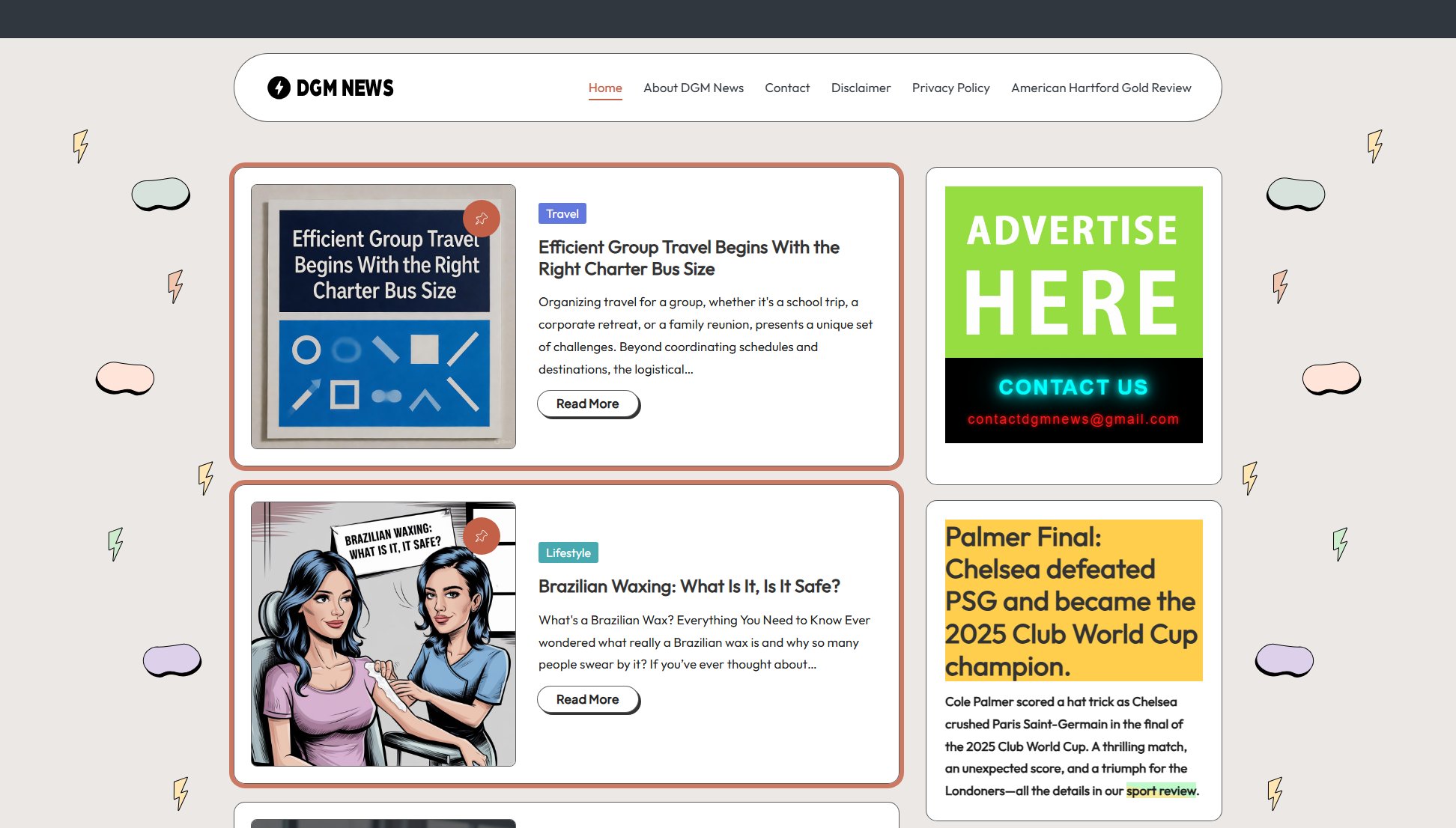Click the contactdgmnews@gmail.com email address
This screenshot has height=828, width=1456.
[1073, 419]
